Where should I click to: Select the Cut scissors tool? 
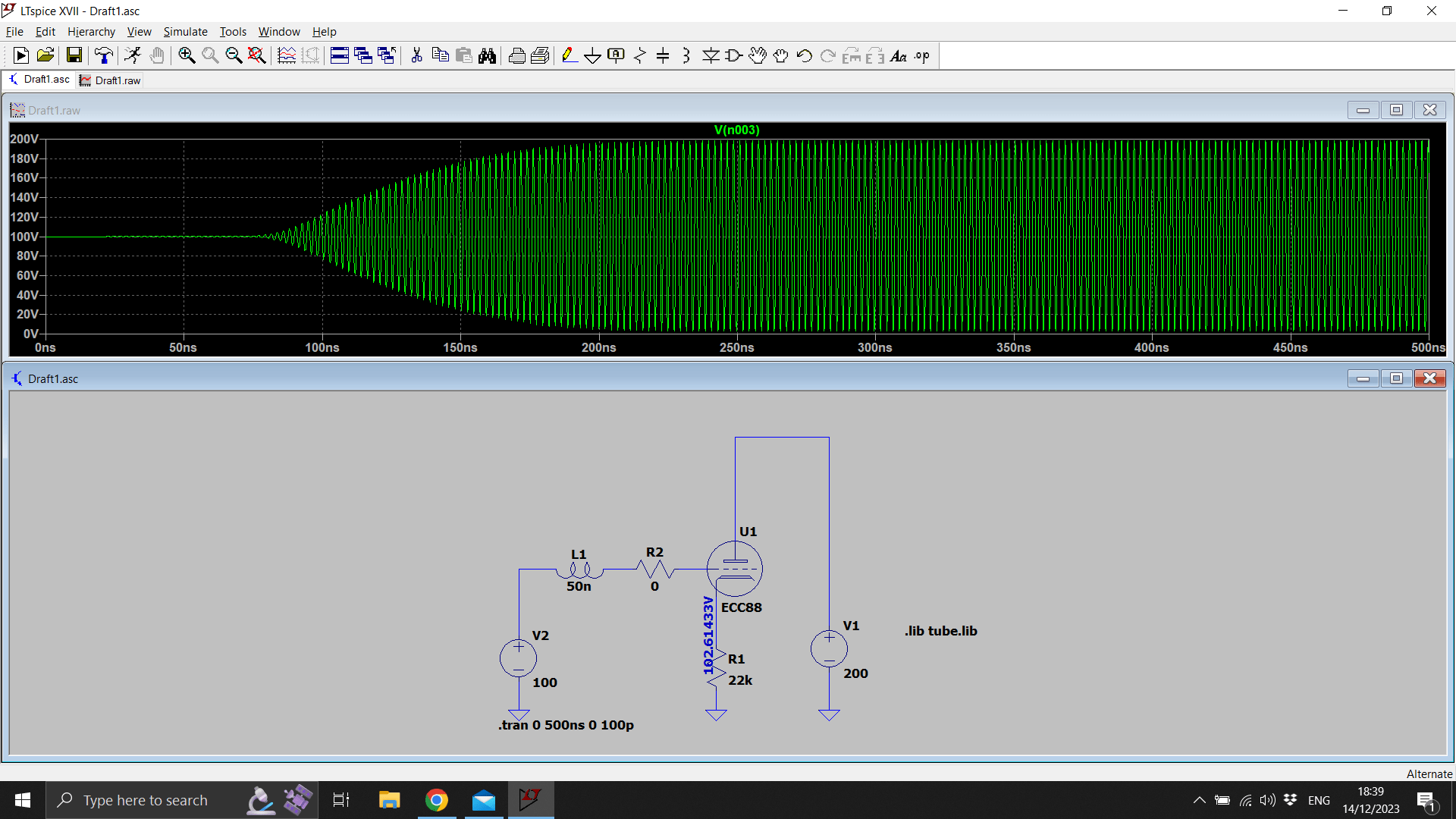tap(416, 55)
